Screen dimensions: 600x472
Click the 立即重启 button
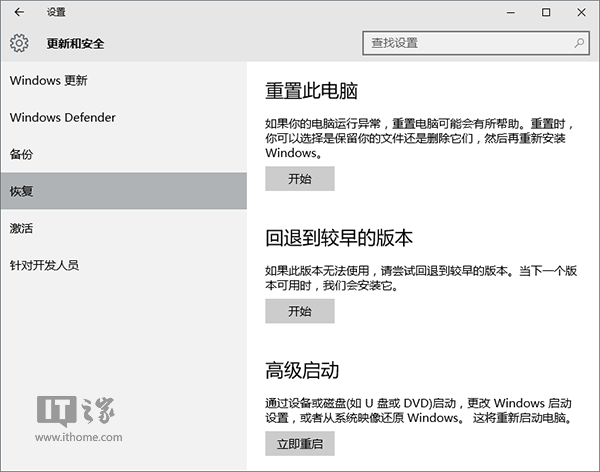299,444
